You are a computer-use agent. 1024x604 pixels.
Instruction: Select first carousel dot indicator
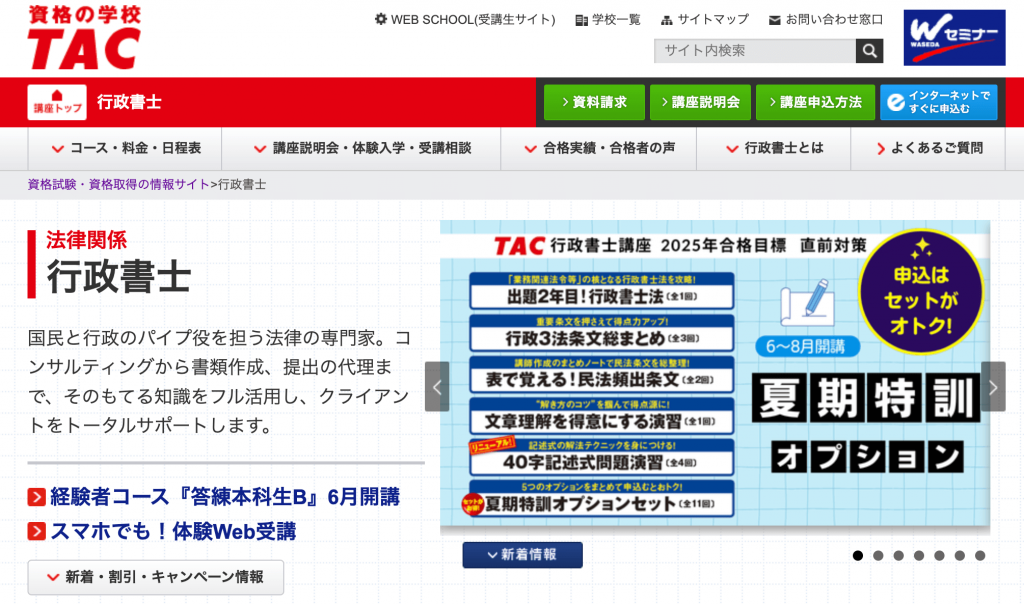point(858,556)
